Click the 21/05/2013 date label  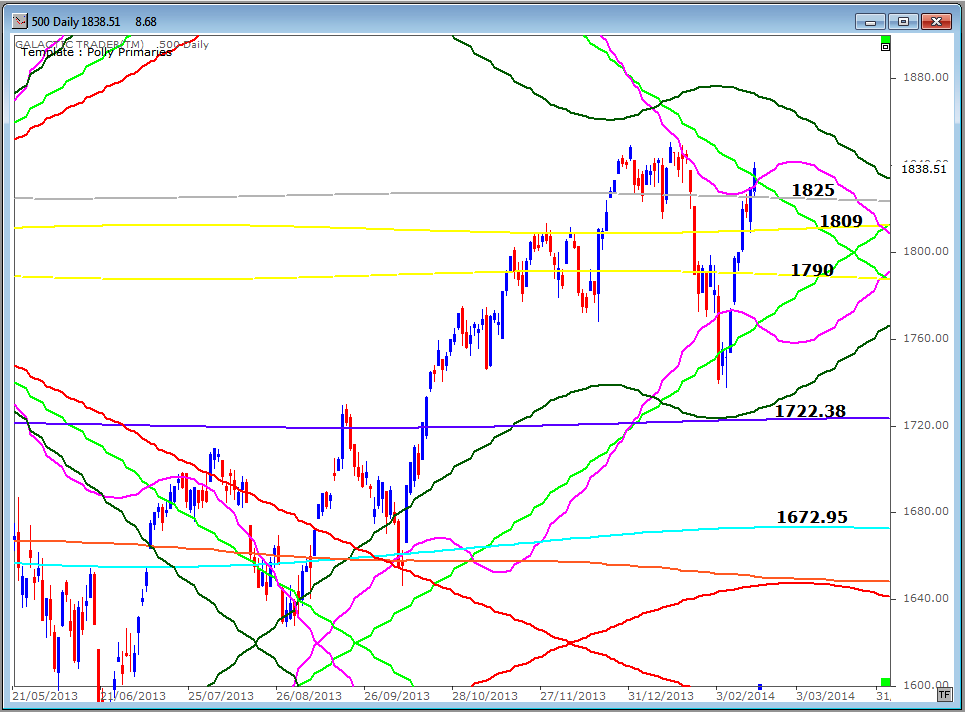pos(45,696)
